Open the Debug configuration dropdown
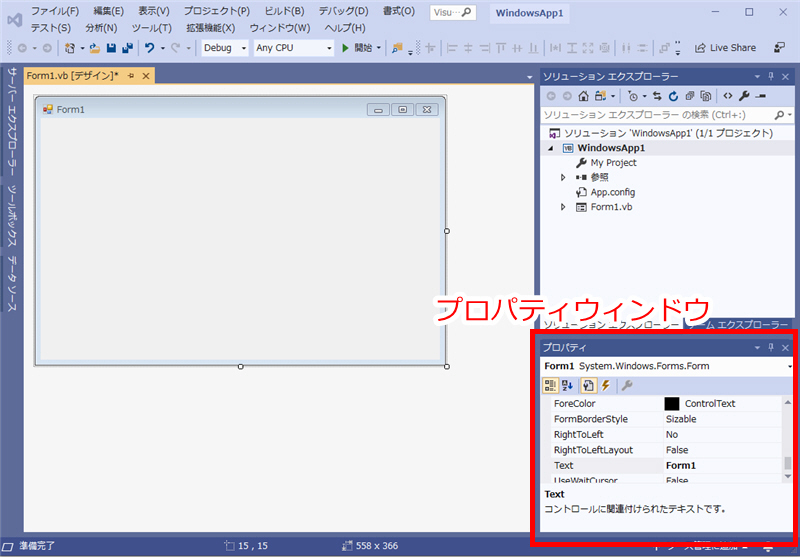 (225, 48)
